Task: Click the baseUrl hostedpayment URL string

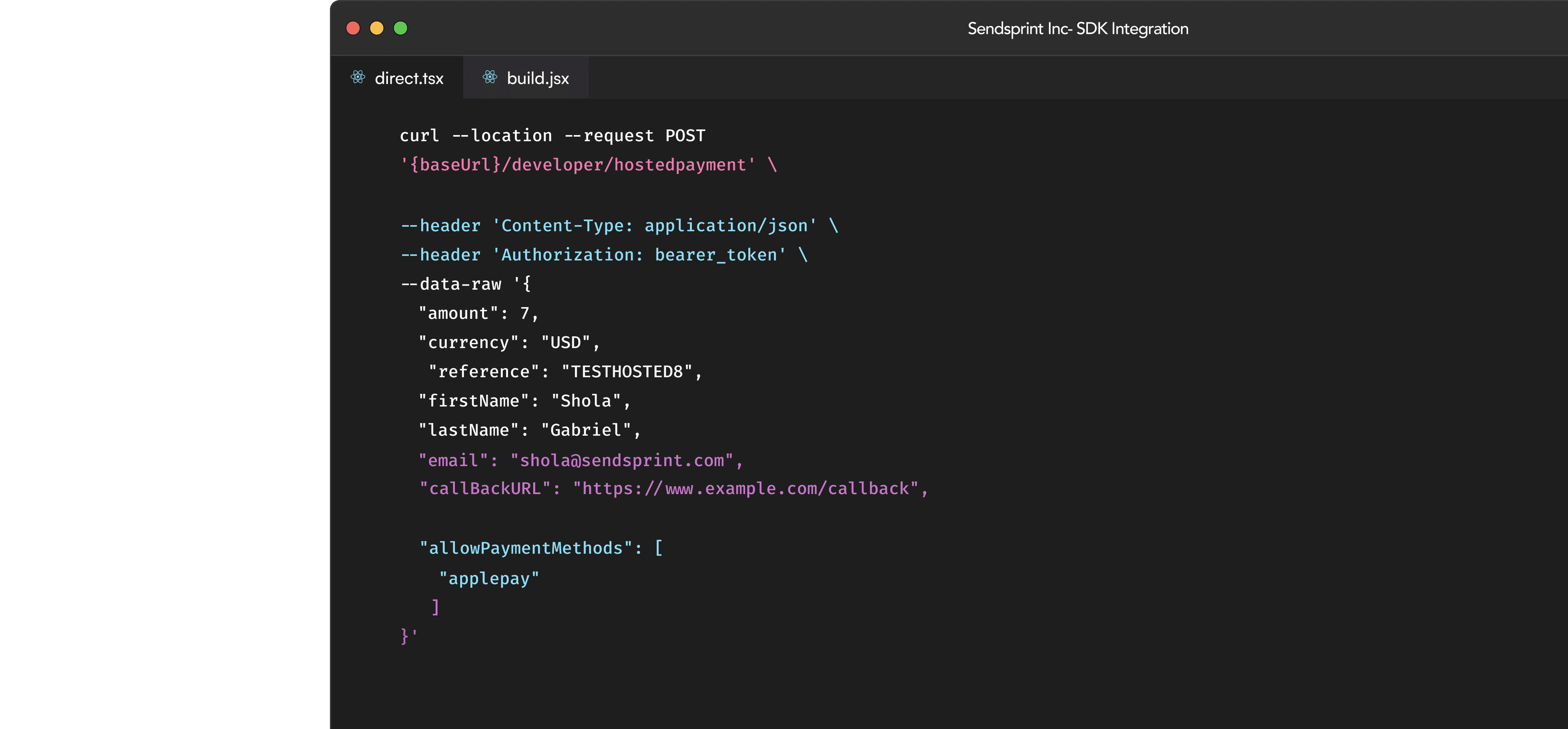Action: [x=578, y=165]
